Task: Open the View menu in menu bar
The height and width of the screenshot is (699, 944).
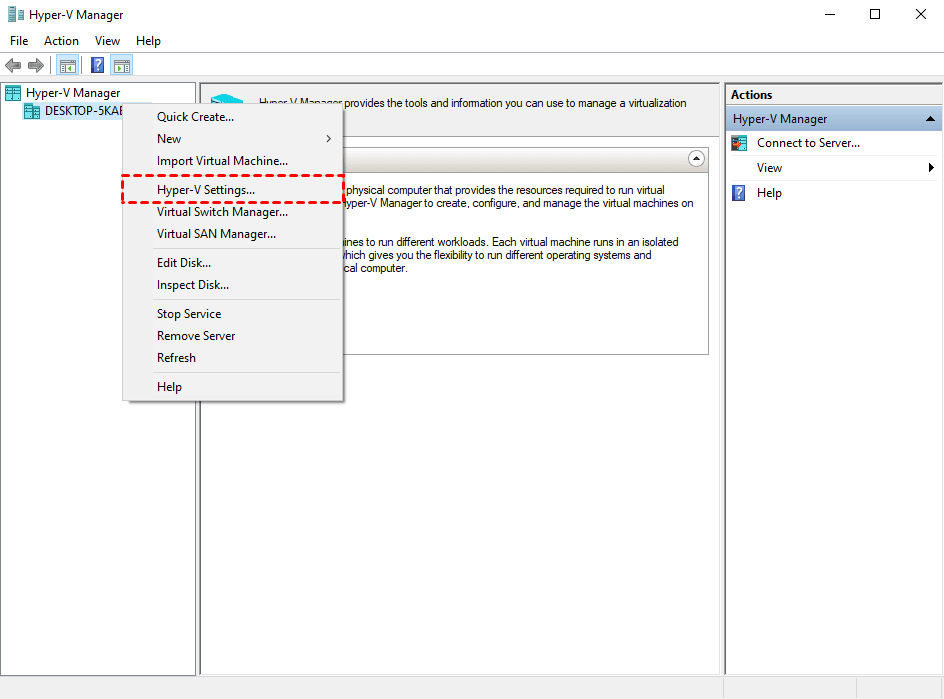Action: [107, 41]
